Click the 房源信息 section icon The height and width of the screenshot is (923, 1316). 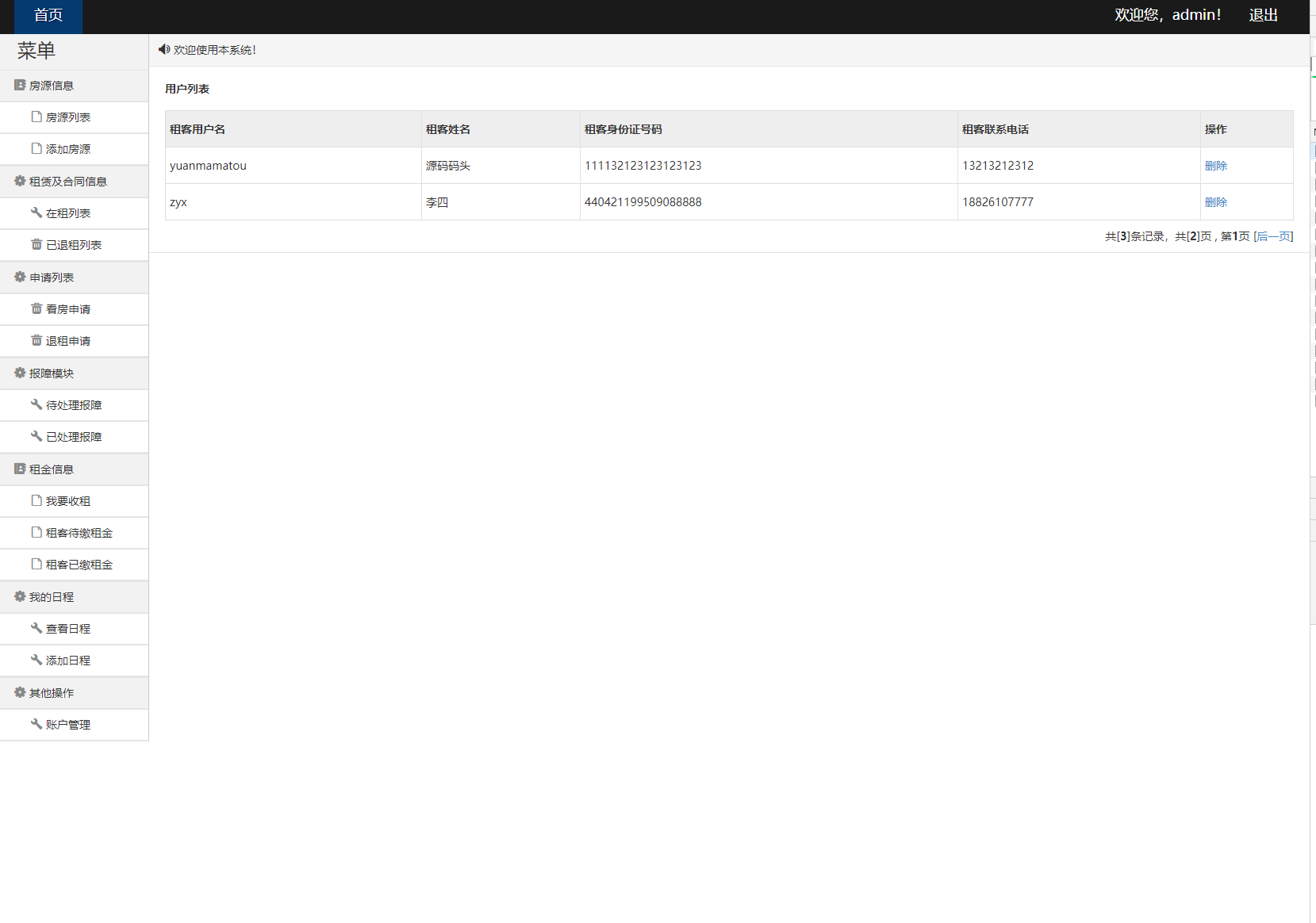[x=20, y=85]
